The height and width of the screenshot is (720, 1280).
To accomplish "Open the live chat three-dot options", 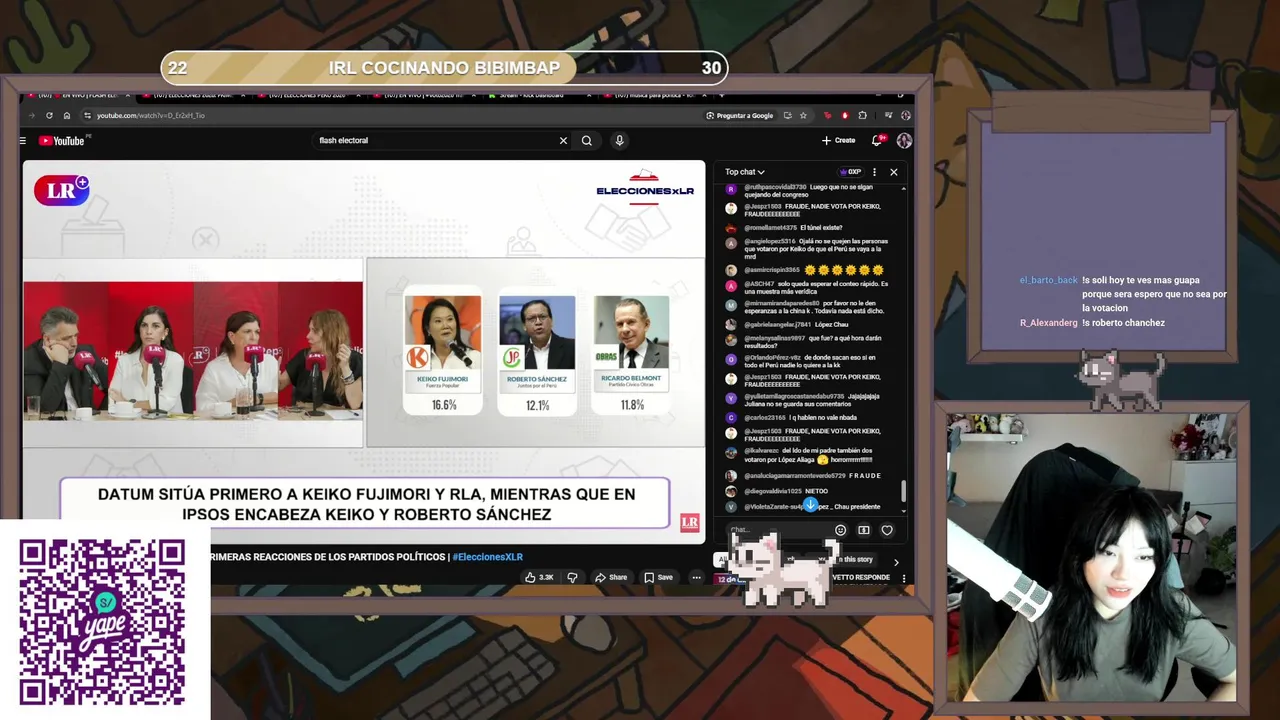I will coord(874,172).
